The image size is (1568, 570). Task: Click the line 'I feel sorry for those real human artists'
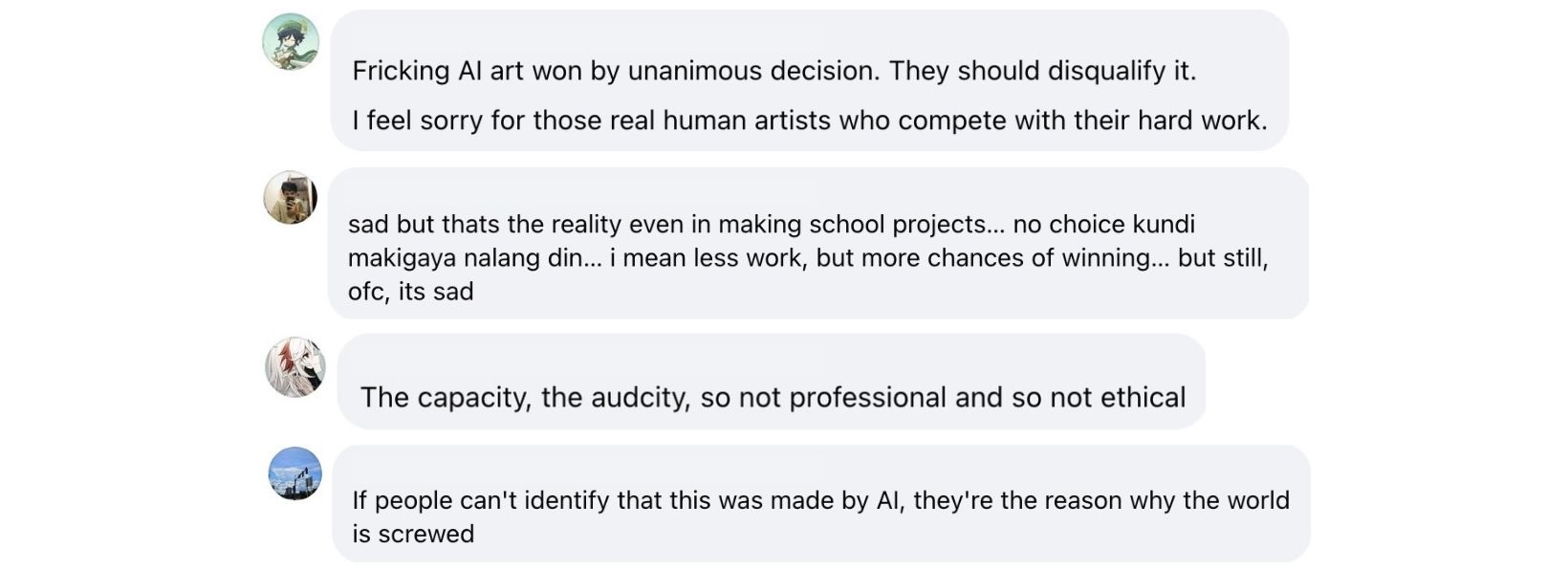click(x=810, y=121)
